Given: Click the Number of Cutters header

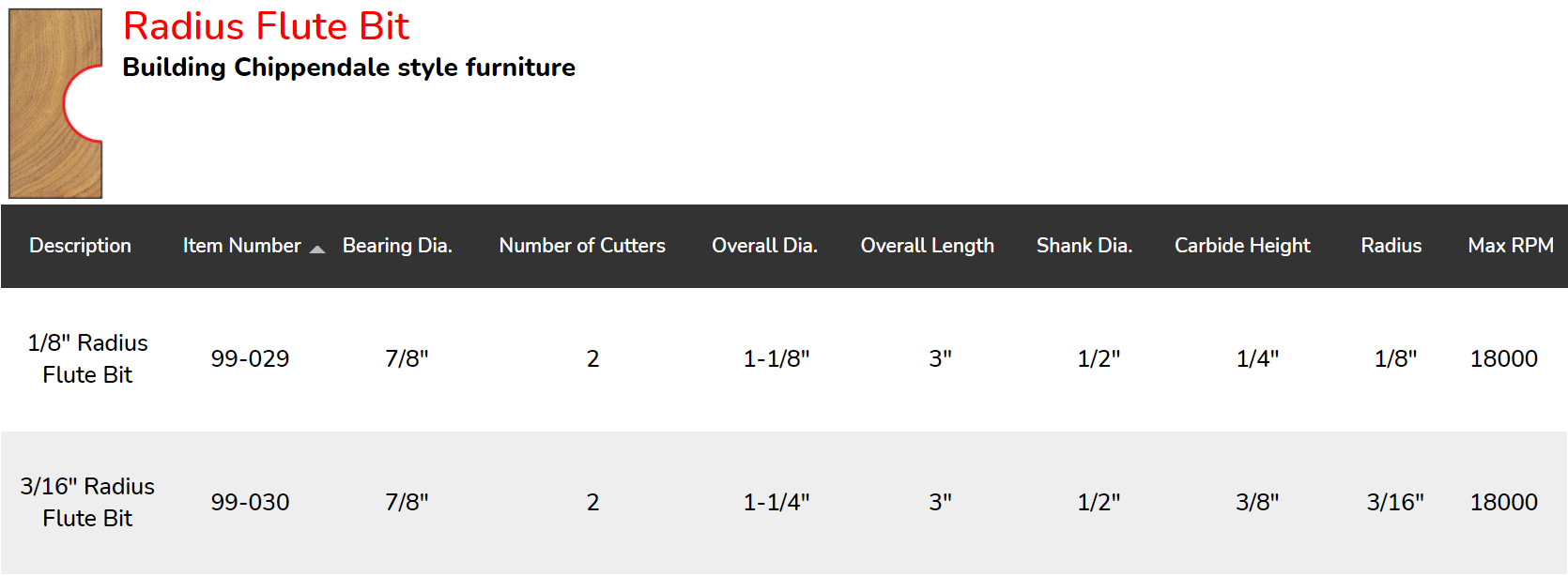Looking at the screenshot, I should [x=582, y=246].
